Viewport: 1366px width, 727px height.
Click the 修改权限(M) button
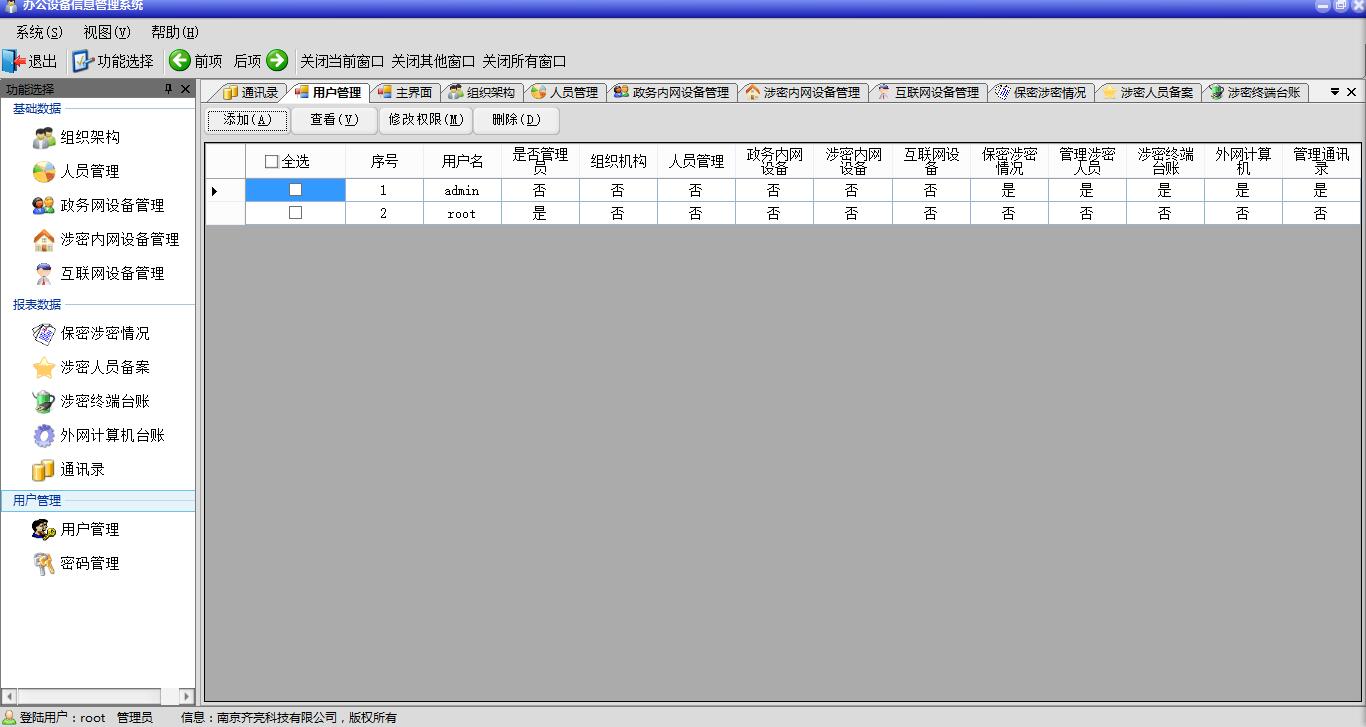click(x=425, y=120)
